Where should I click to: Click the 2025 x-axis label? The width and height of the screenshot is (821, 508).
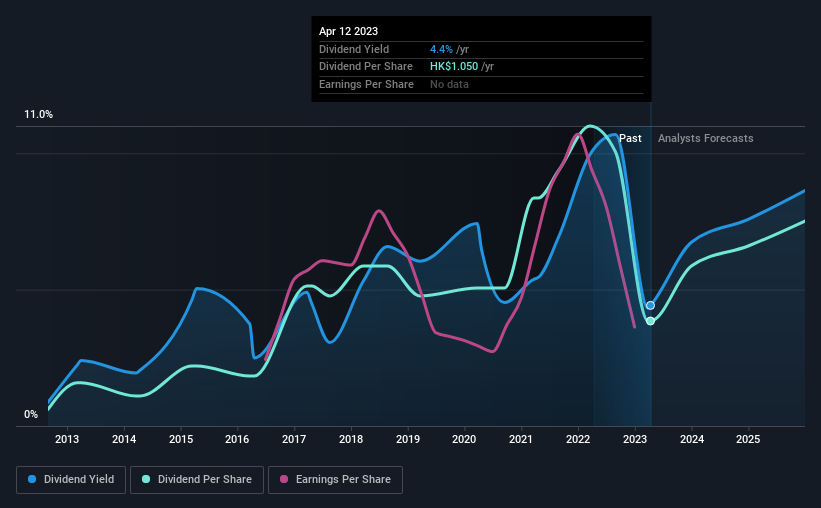click(x=748, y=439)
